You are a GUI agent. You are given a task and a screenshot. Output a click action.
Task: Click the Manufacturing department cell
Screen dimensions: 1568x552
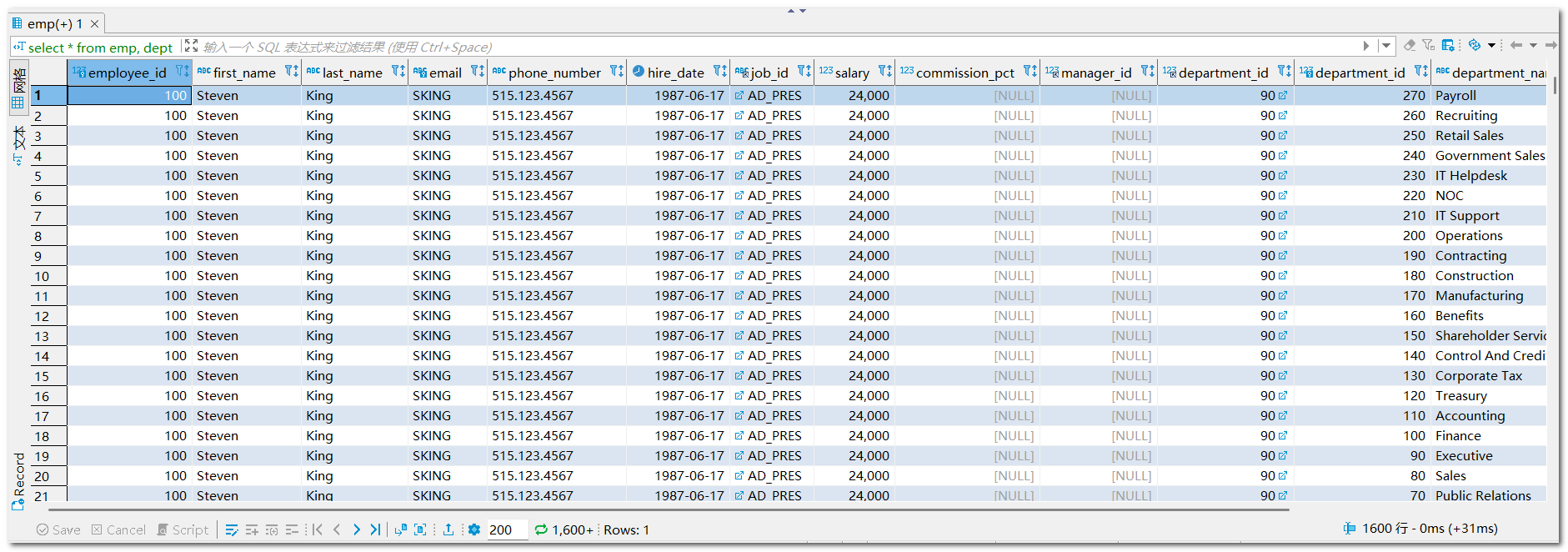point(1489,295)
